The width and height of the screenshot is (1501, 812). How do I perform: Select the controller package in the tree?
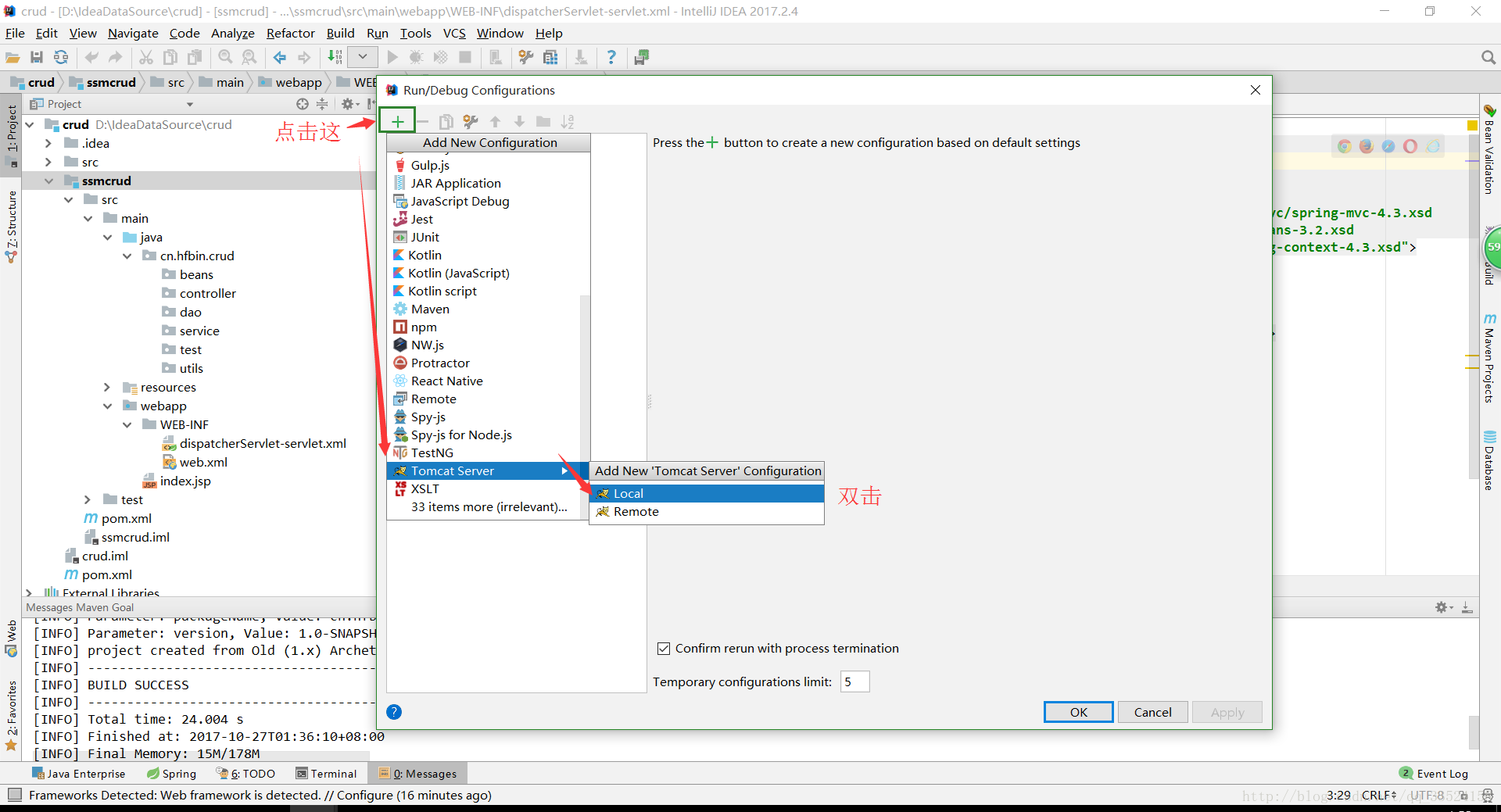pyautogui.click(x=199, y=293)
